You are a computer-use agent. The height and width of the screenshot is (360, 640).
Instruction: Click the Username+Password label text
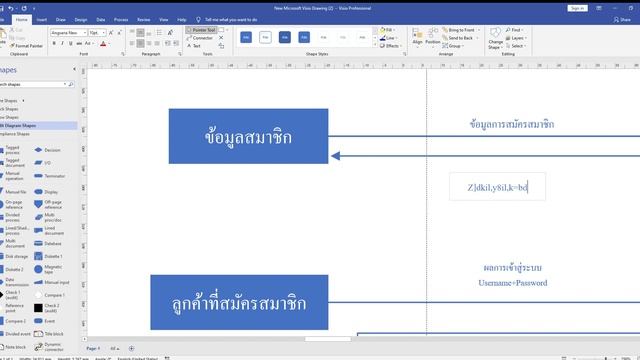coord(513,283)
